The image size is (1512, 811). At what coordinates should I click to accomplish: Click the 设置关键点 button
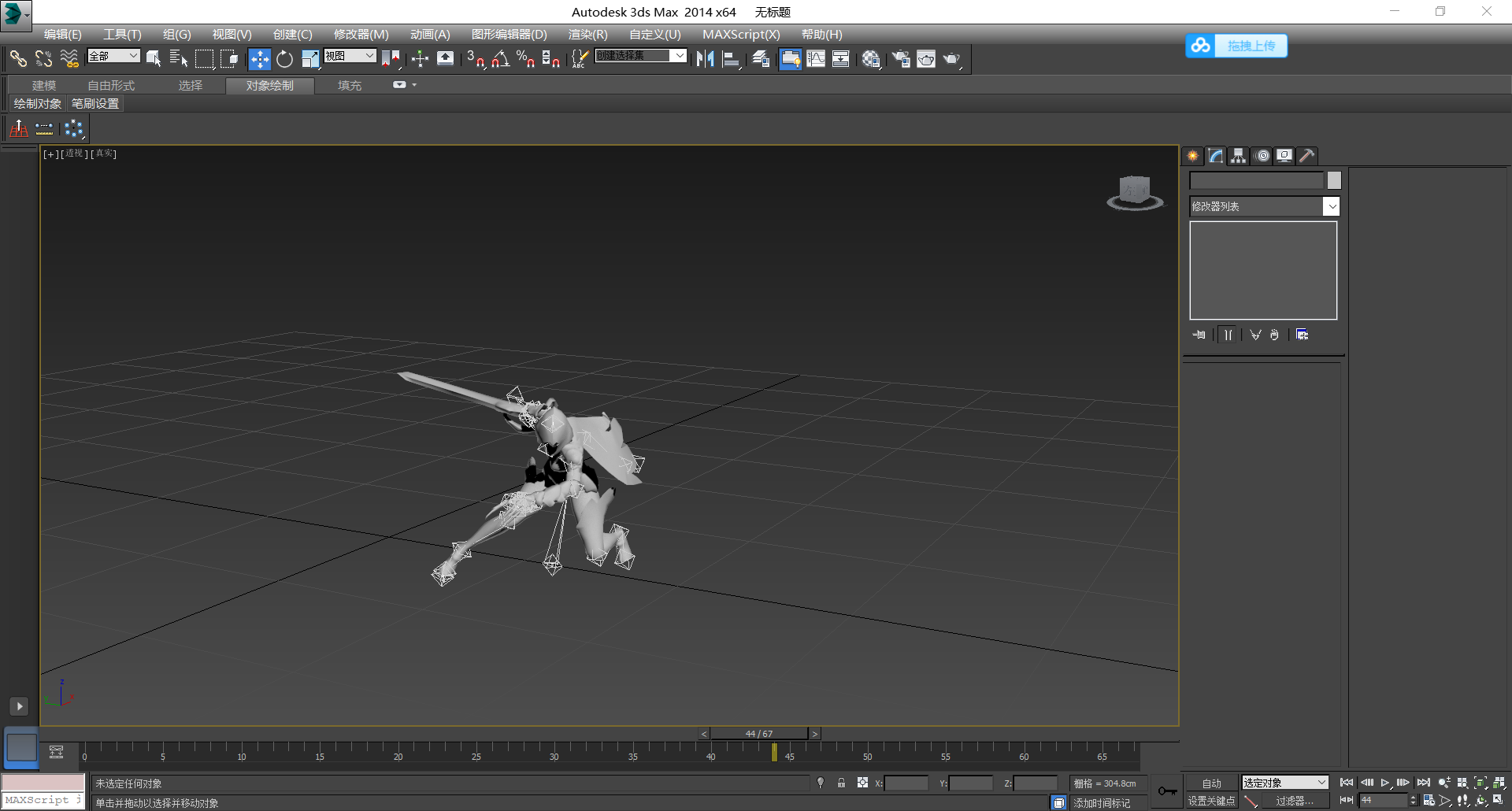coord(1211,801)
